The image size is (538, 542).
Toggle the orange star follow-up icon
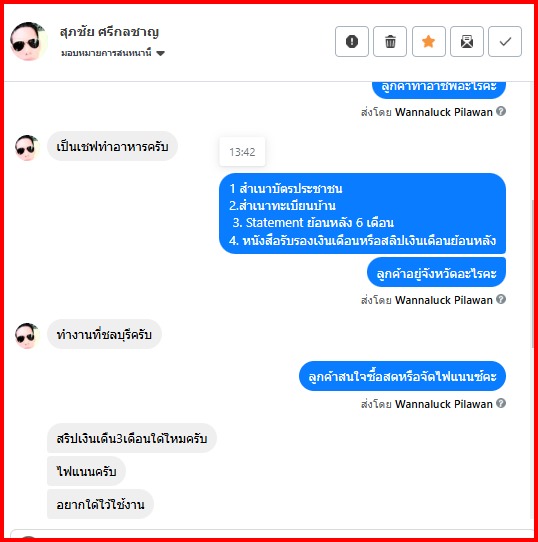[x=428, y=41]
